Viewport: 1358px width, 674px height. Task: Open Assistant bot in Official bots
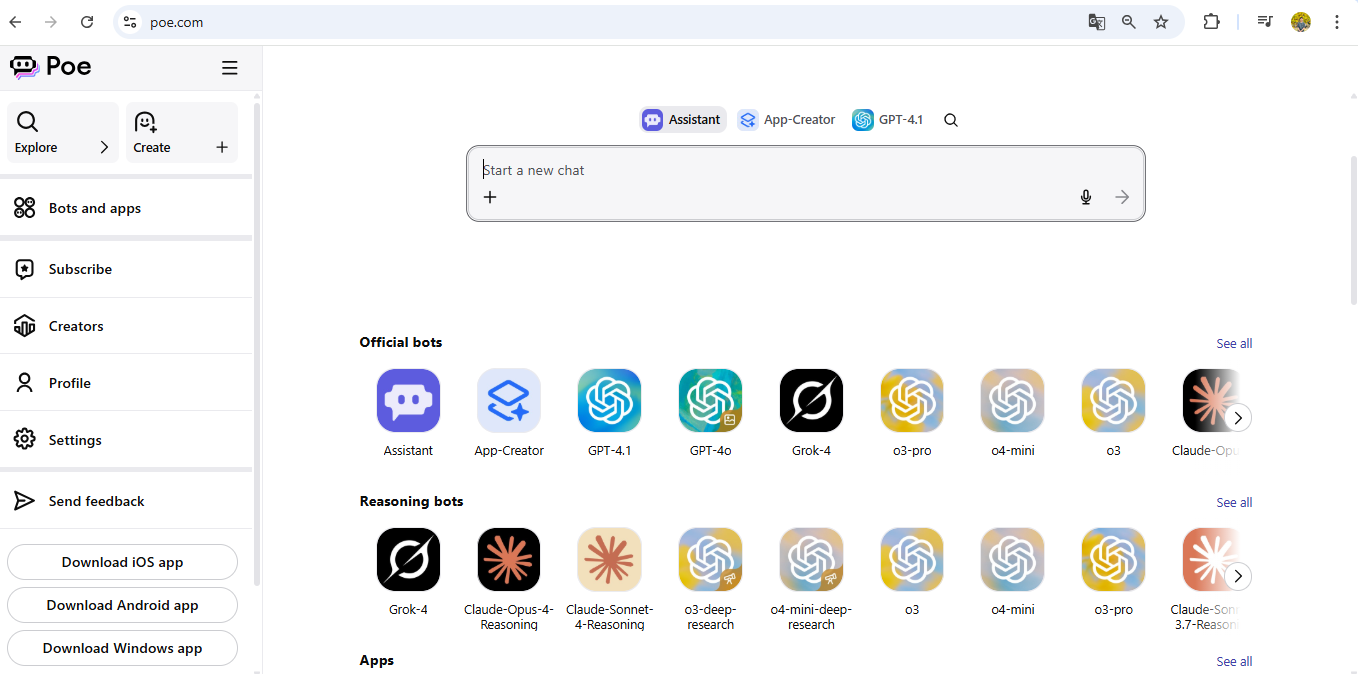tap(408, 412)
